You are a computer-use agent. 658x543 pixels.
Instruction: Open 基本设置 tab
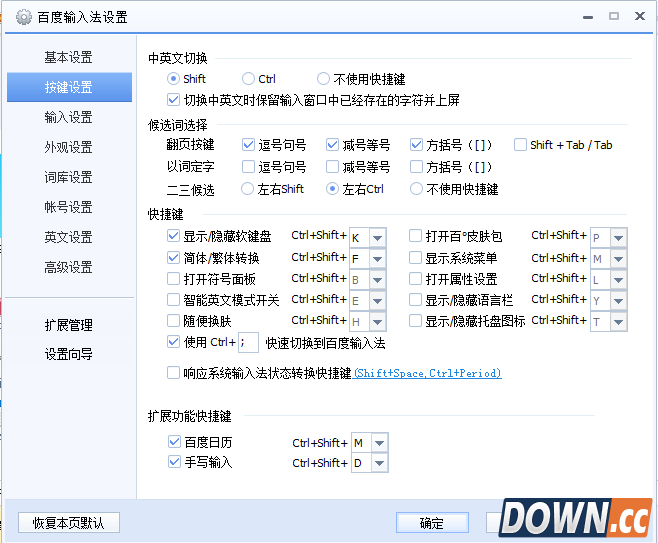[x=68, y=57]
